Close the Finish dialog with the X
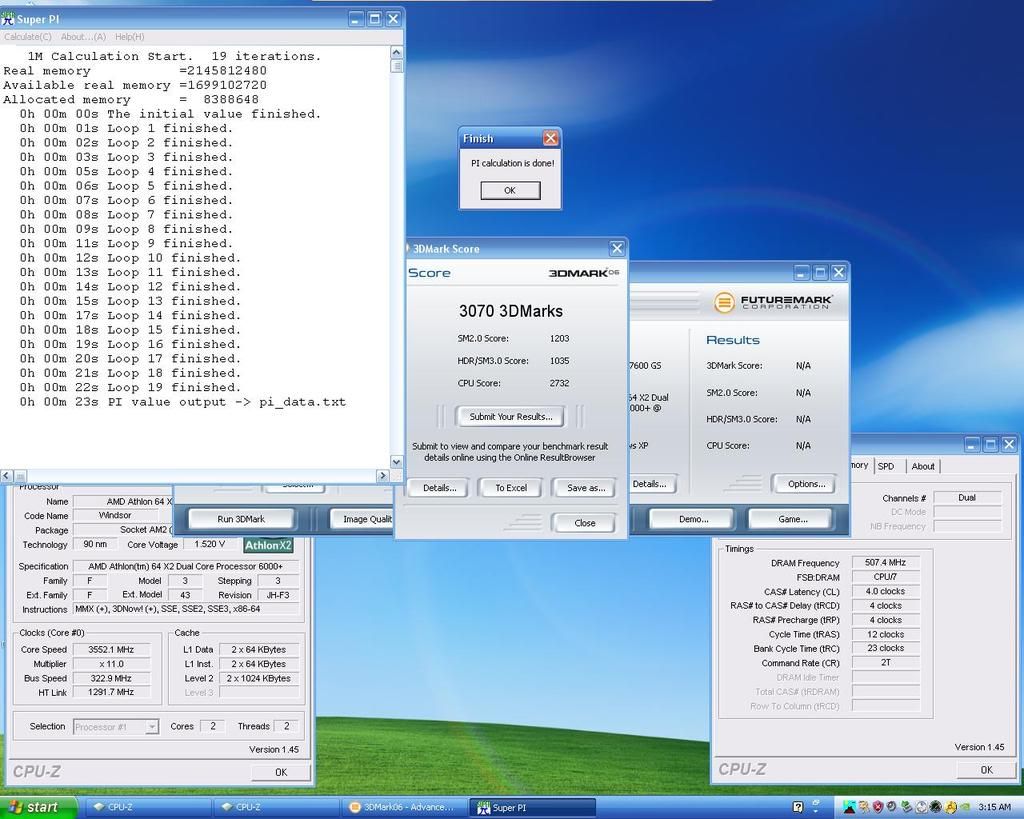Image resolution: width=1024 pixels, height=819 pixels. pos(551,138)
